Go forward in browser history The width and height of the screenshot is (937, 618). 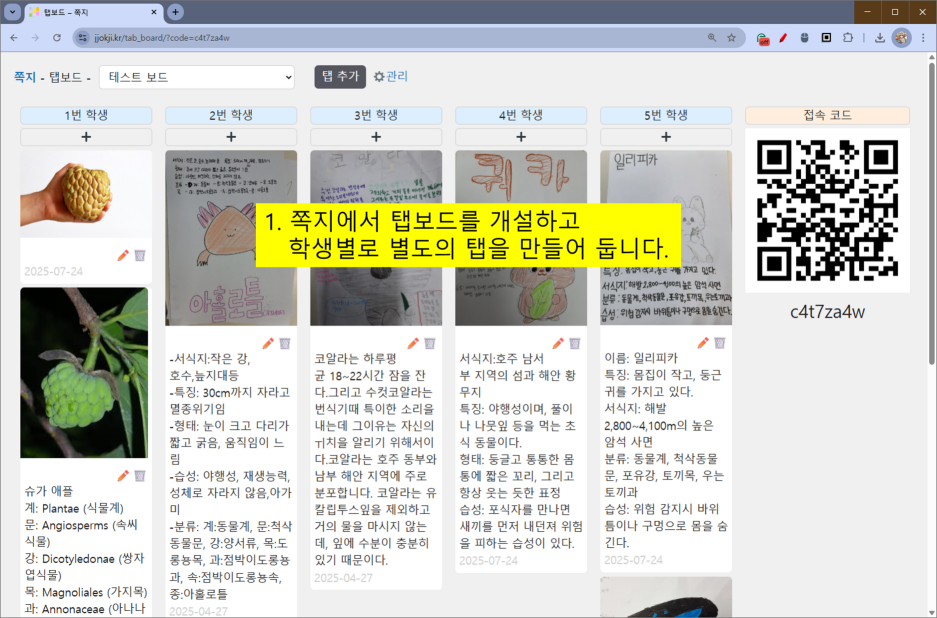pyautogui.click(x=35, y=38)
